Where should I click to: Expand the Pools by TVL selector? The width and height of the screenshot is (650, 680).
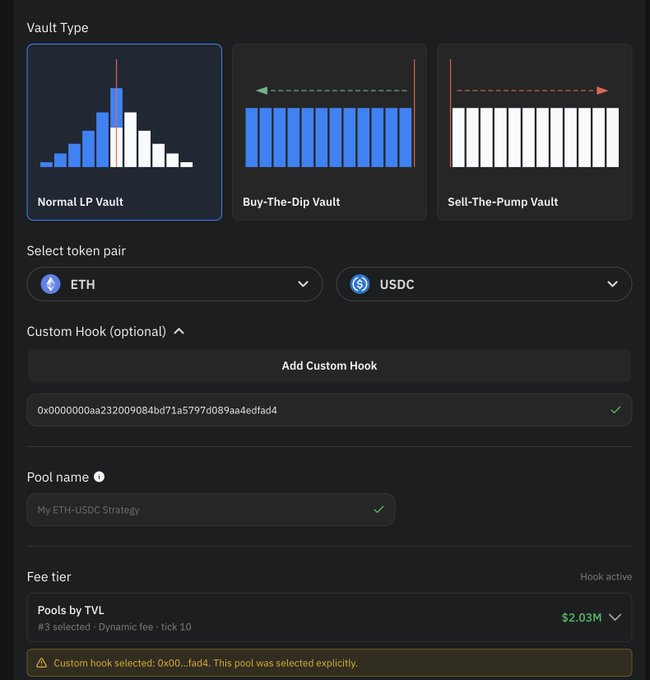[329, 618]
